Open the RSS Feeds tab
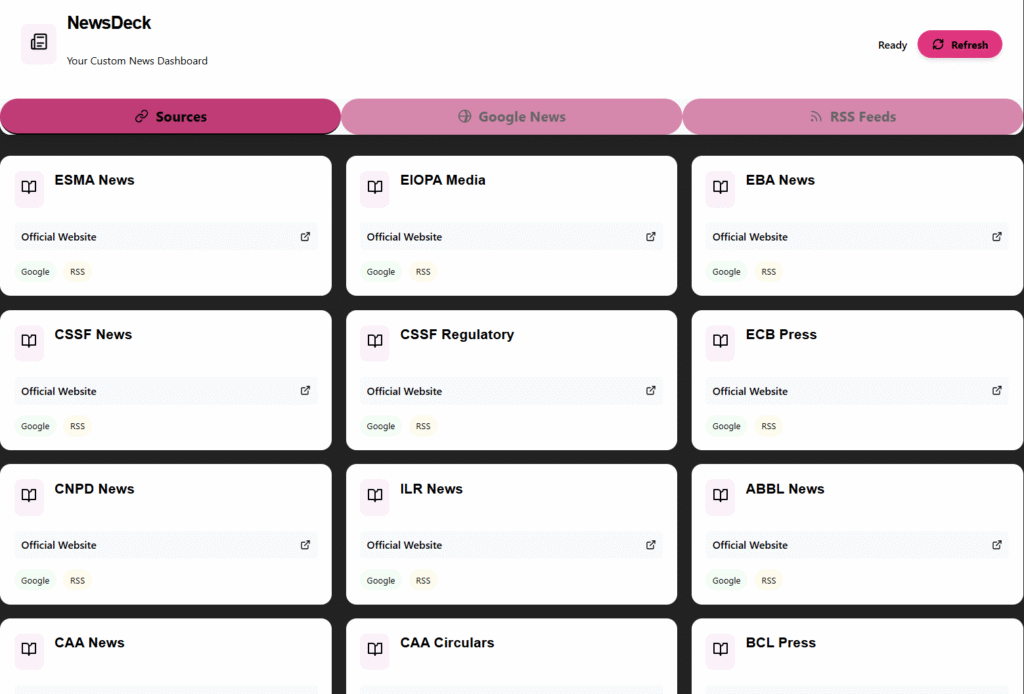Image resolution: width=1024 pixels, height=694 pixels. pos(852,117)
